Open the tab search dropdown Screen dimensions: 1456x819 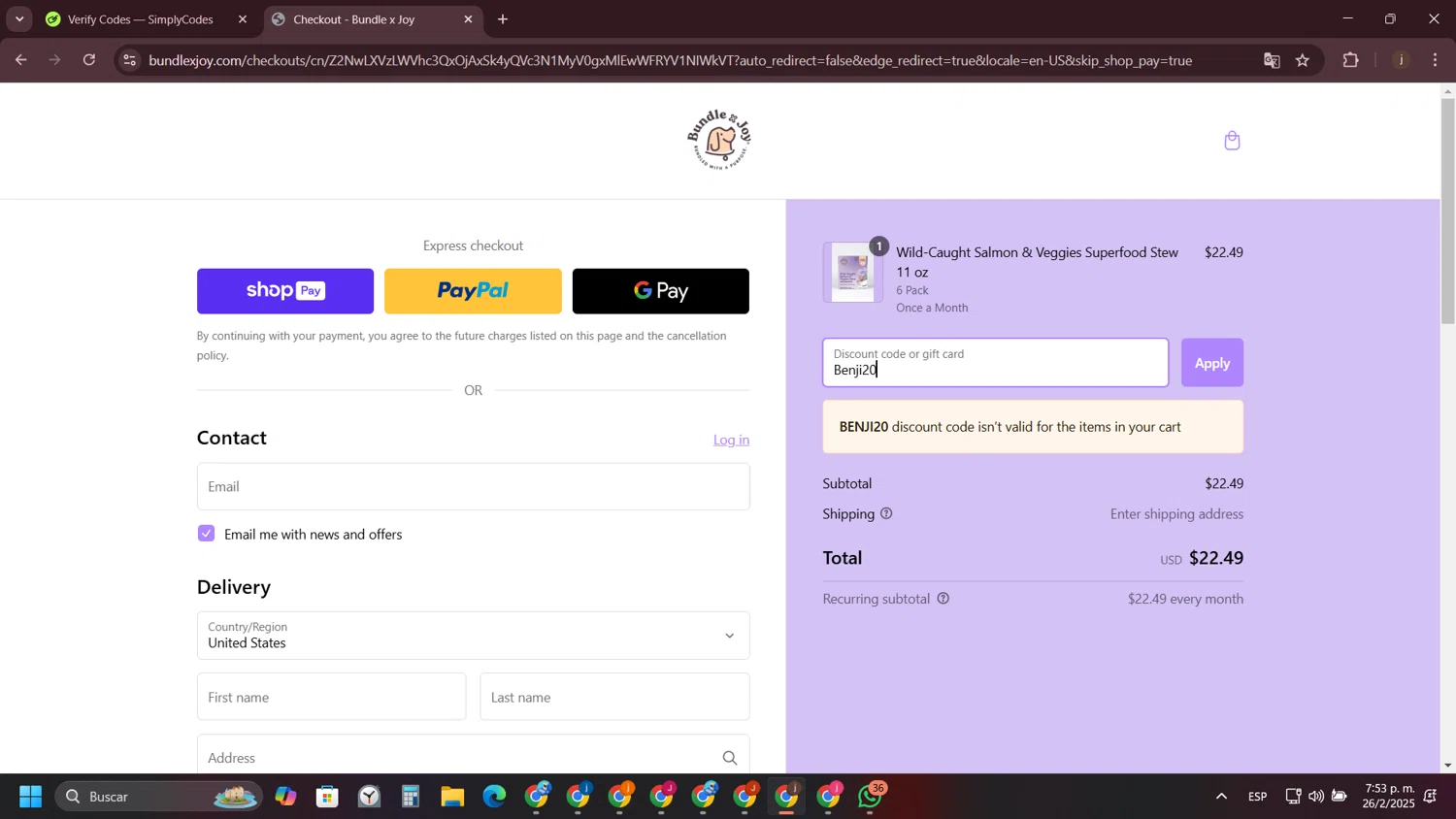[x=19, y=19]
